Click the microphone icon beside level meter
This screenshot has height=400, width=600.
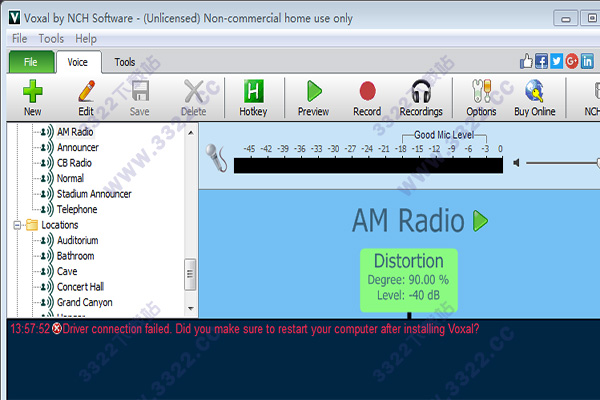217,158
